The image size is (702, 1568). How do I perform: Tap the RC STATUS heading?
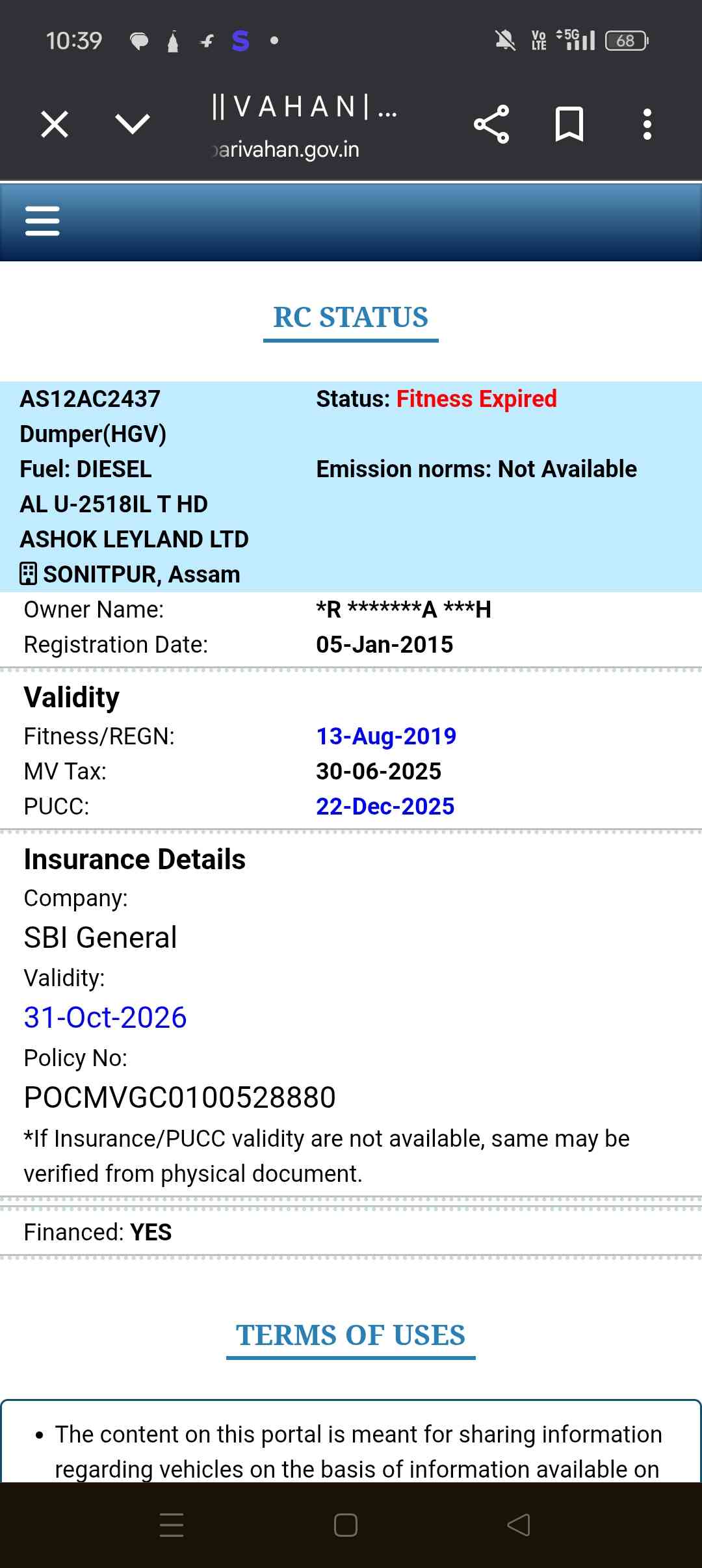click(350, 317)
